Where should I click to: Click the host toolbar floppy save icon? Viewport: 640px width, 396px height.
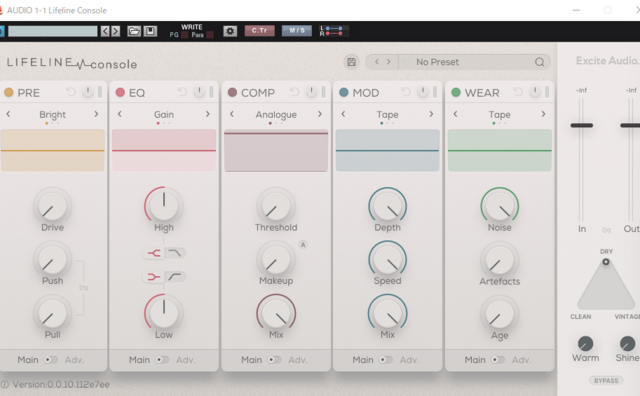pyautogui.click(x=150, y=31)
